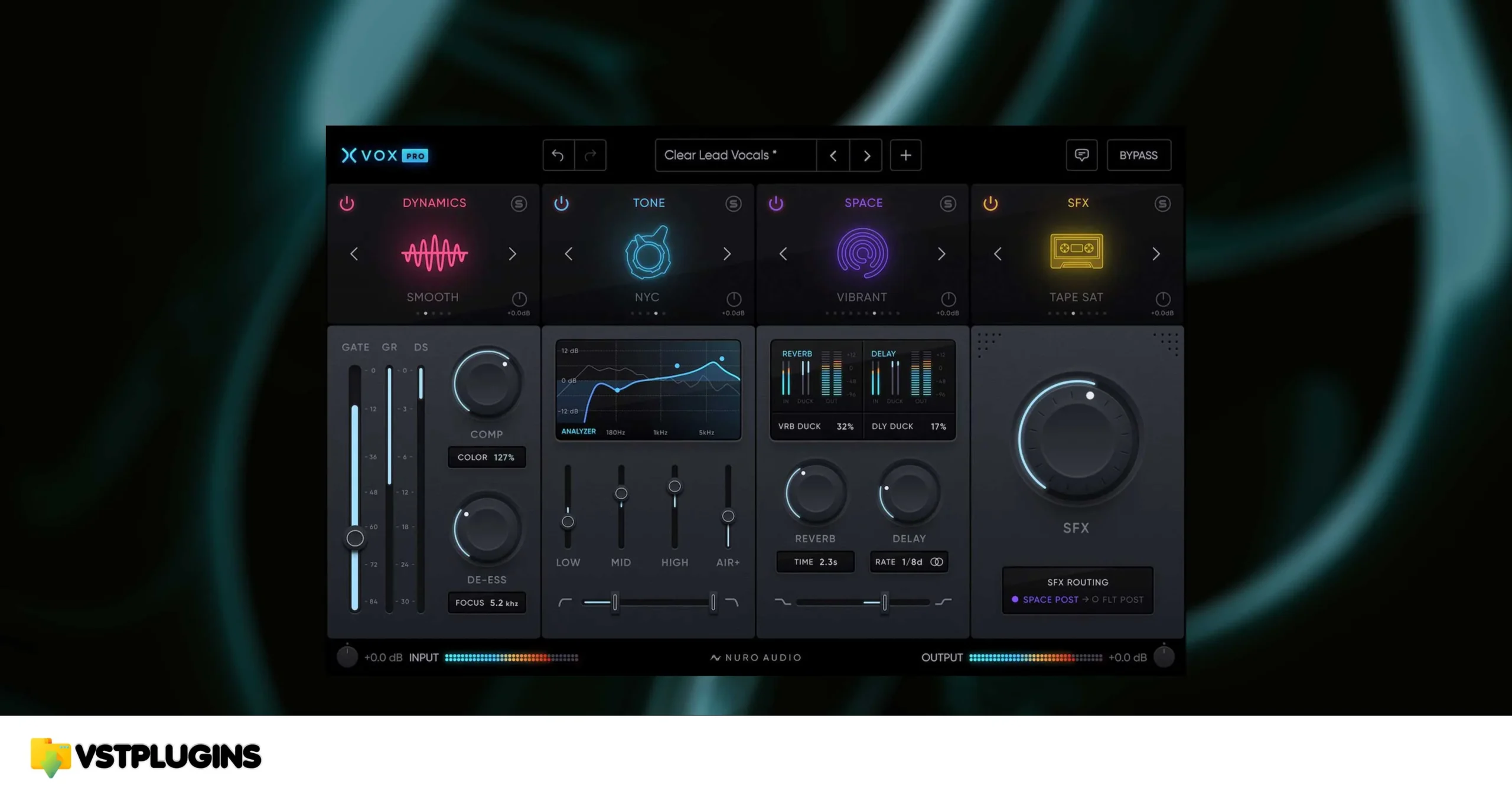
Task: Open the comment tooltip icon near Bypass
Action: pyautogui.click(x=1081, y=155)
